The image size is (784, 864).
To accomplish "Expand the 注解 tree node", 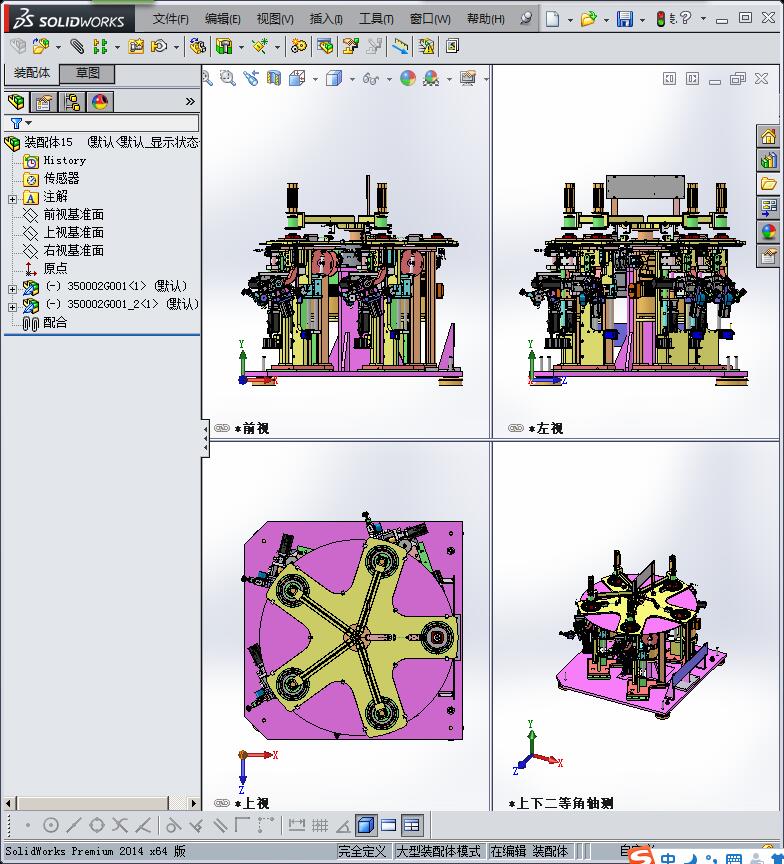I will (x=12, y=199).
